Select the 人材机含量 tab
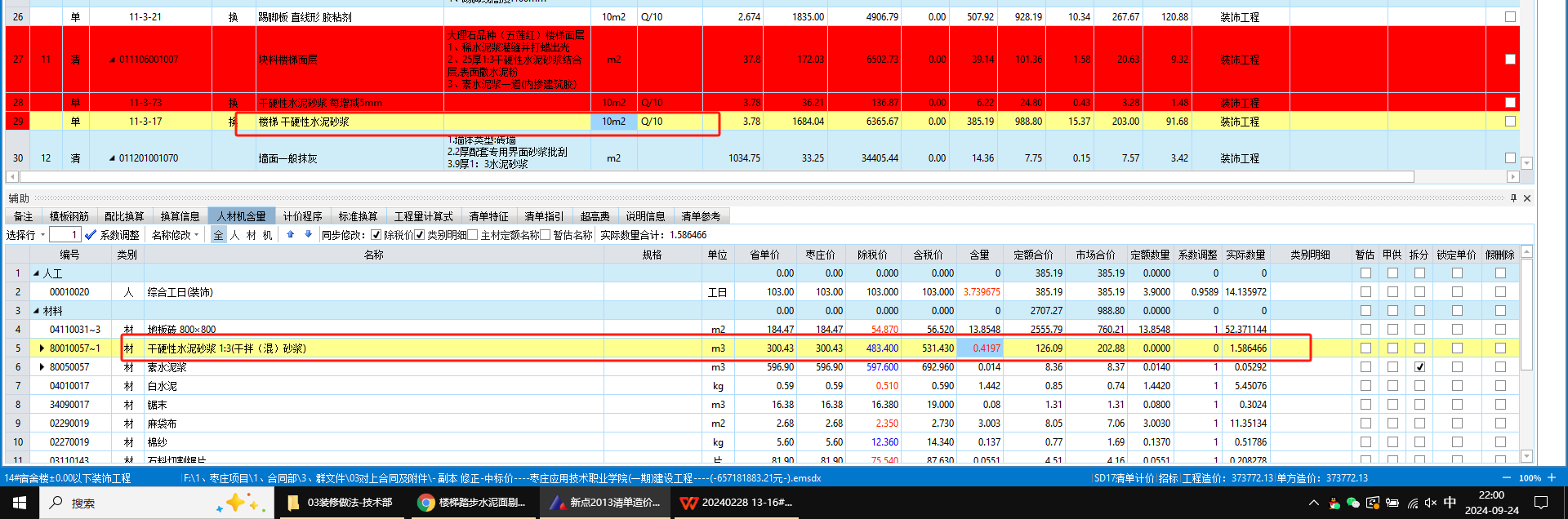 pyautogui.click(x=242, y=216)
